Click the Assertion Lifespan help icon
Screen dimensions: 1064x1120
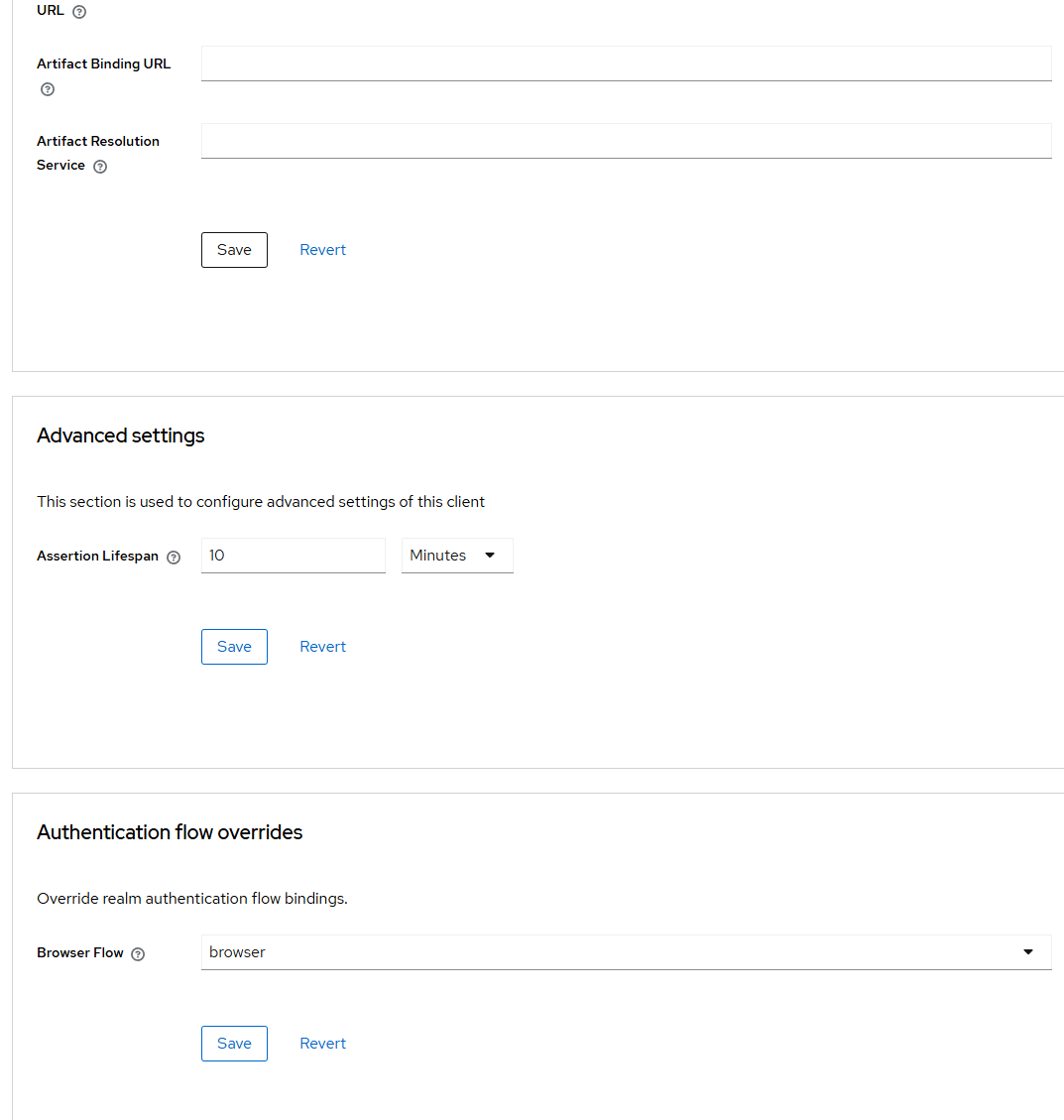[174, 558]
